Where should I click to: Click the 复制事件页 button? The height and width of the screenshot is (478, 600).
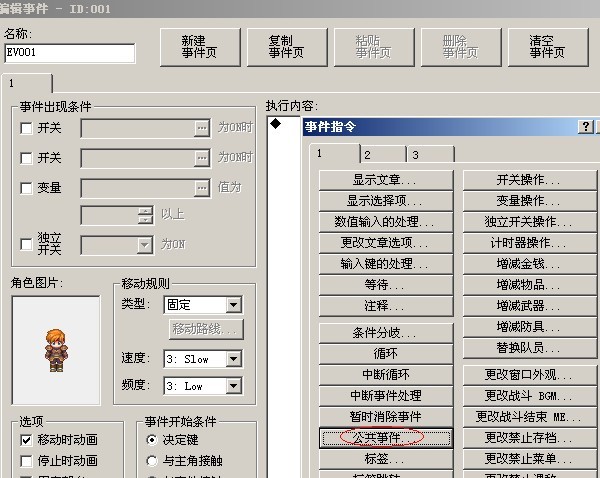coord(287,47)
